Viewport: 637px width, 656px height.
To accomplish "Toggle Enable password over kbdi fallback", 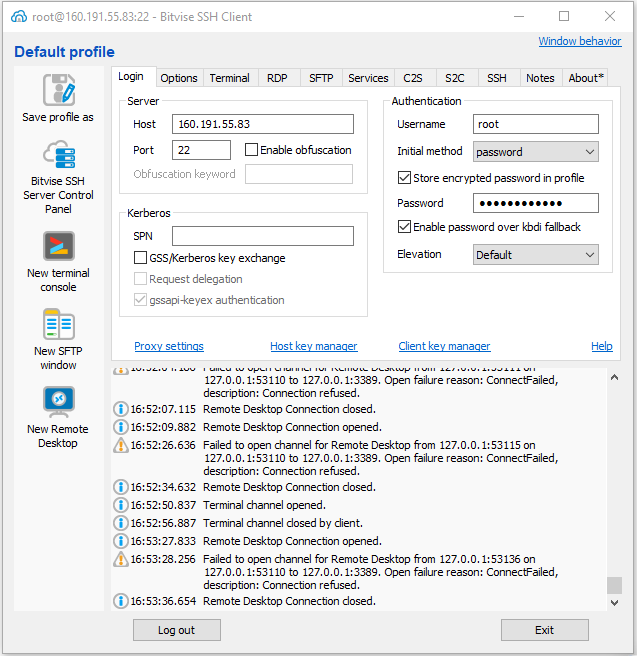I will tap(404, 227).
